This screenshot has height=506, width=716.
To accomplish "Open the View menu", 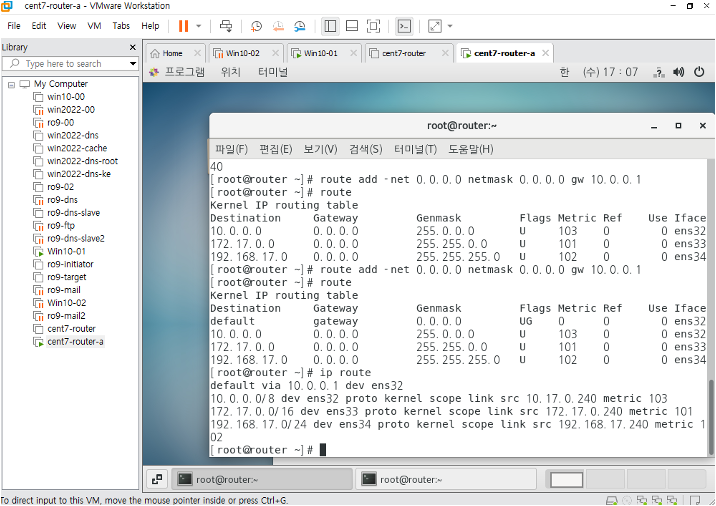I will pos(67,26).
